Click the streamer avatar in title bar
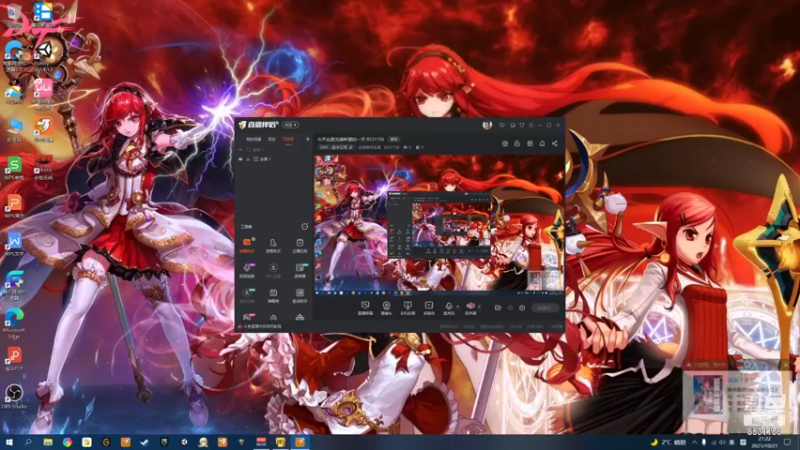The height and width of the screenshot is (450, 800). [487, 125]
